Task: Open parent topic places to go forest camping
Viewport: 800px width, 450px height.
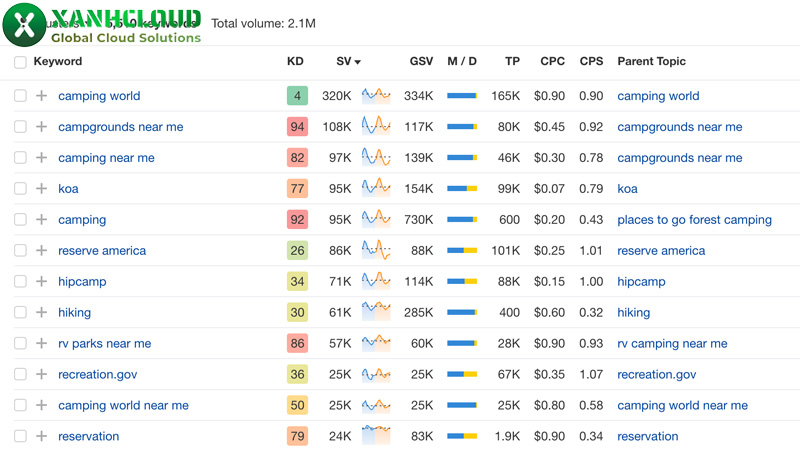Action: coord(694,220)
